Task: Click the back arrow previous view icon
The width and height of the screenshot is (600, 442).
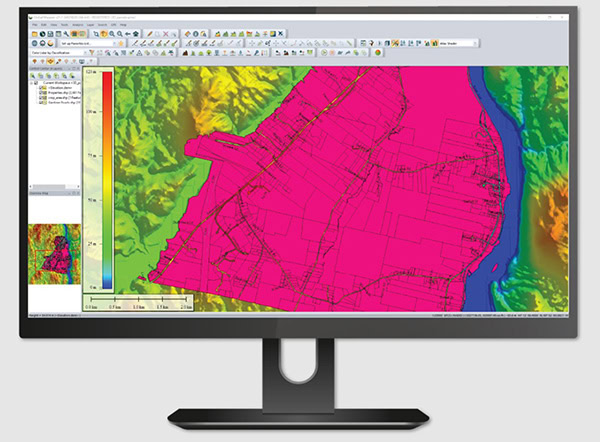Action: 128,34
